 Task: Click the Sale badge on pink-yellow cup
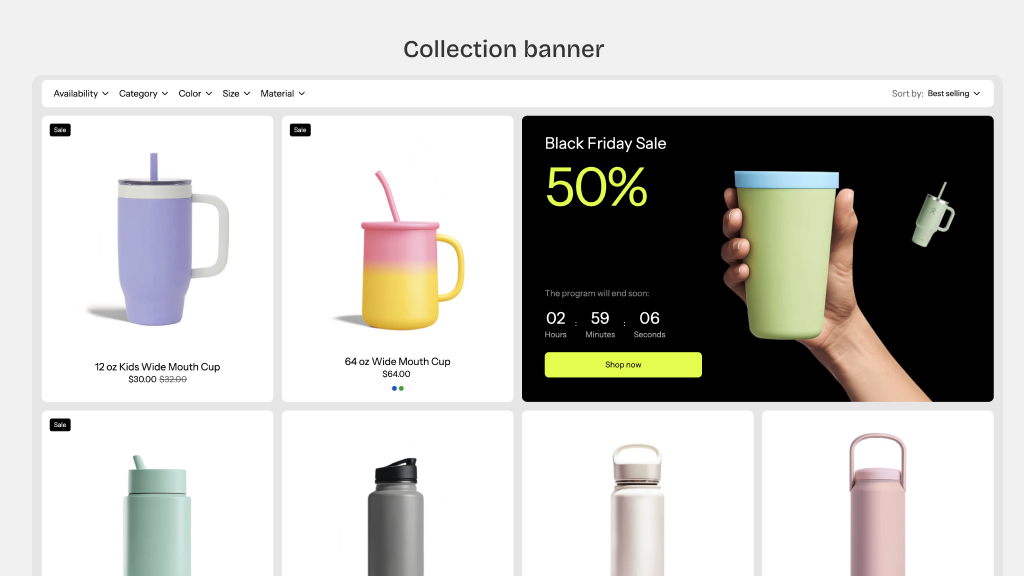pos(300,130)
